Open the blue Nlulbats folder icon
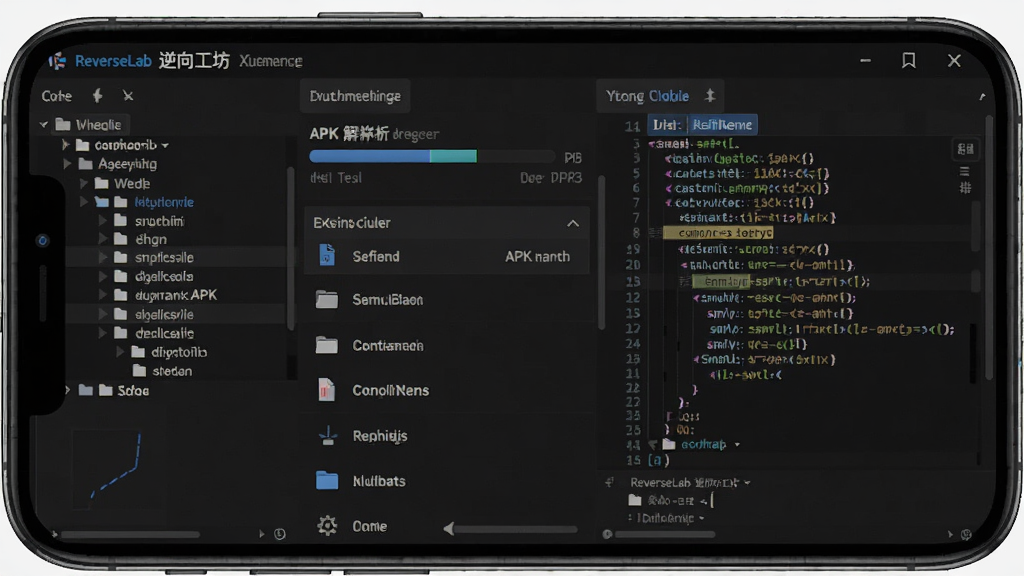This screenshot has height=576, width=1024. click(327, 481)
